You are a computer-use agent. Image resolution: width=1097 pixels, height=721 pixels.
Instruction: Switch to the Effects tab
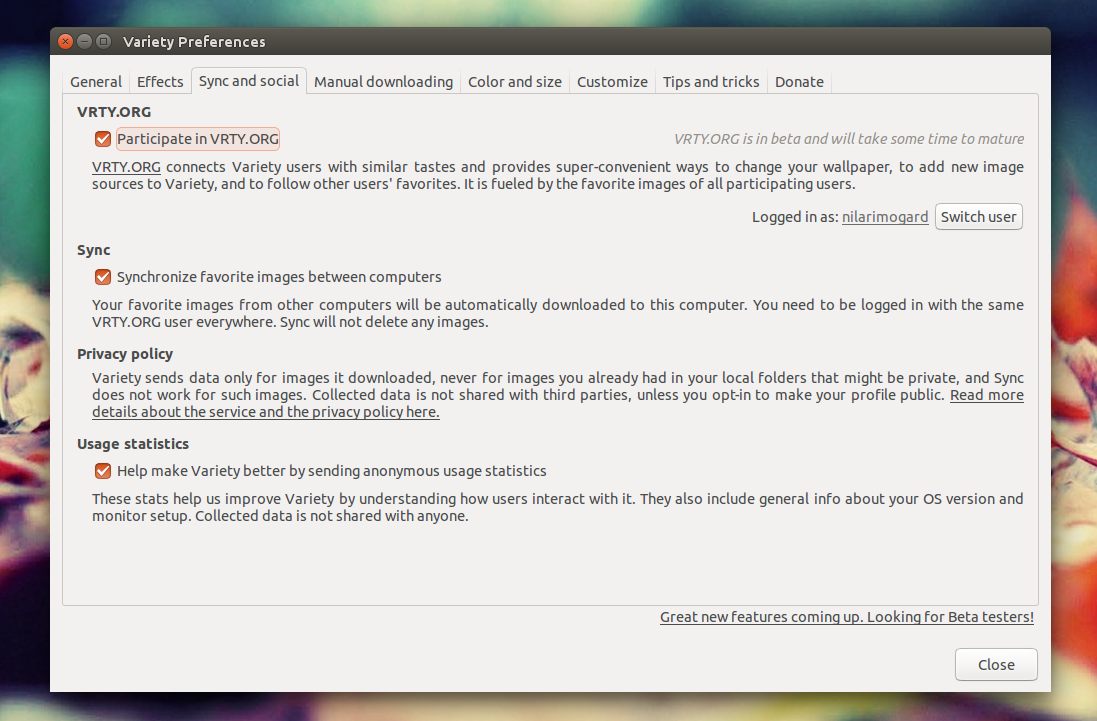coord(160,82)
